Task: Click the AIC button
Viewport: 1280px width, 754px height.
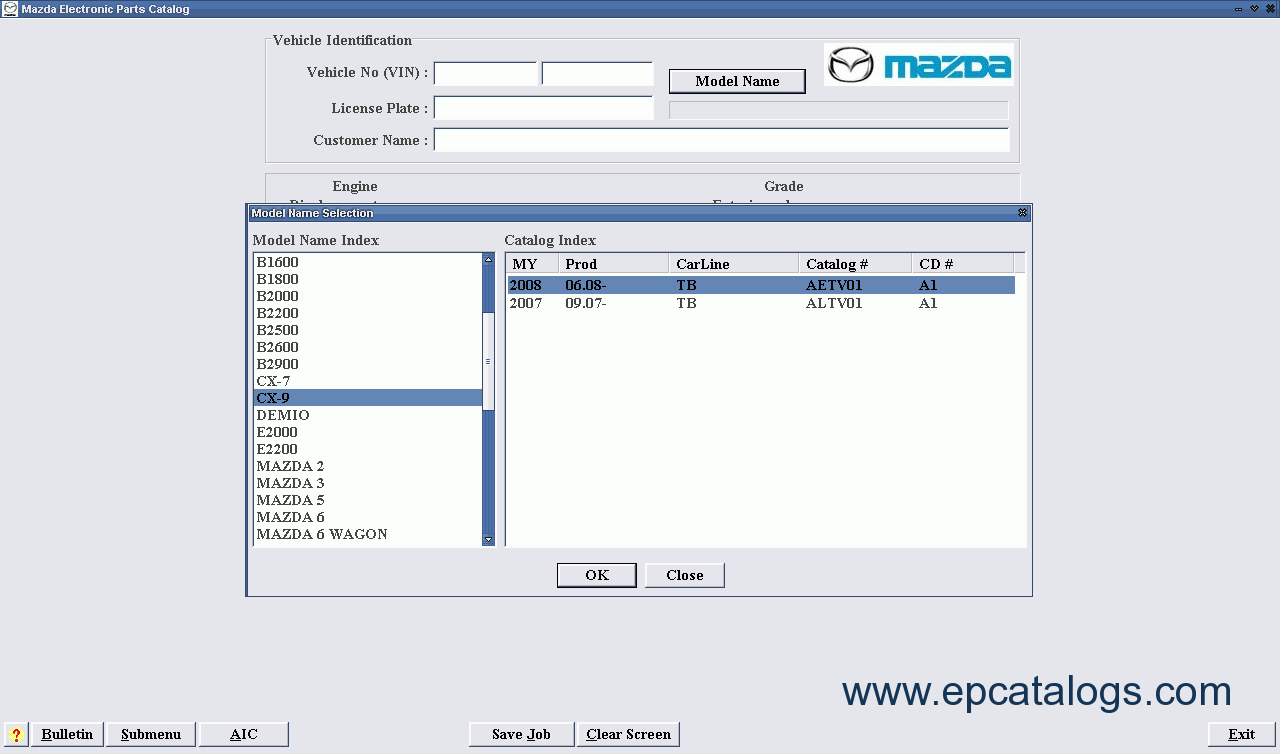Action: (x=244, y=734)
